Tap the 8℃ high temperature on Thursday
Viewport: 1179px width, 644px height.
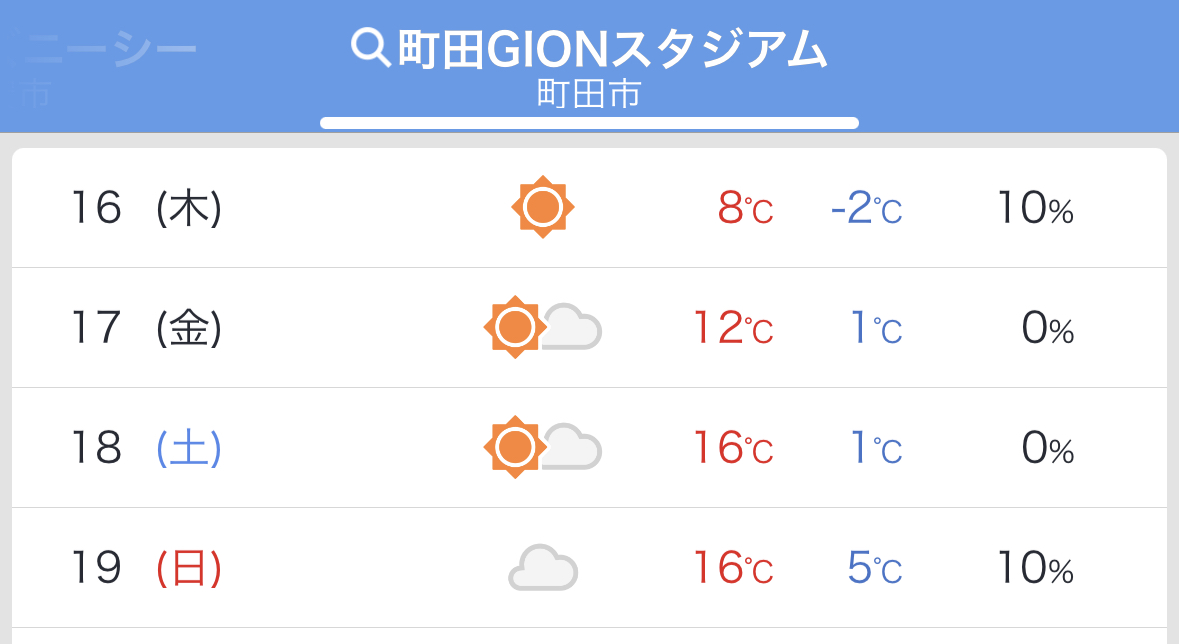click(x=745, y=208)
